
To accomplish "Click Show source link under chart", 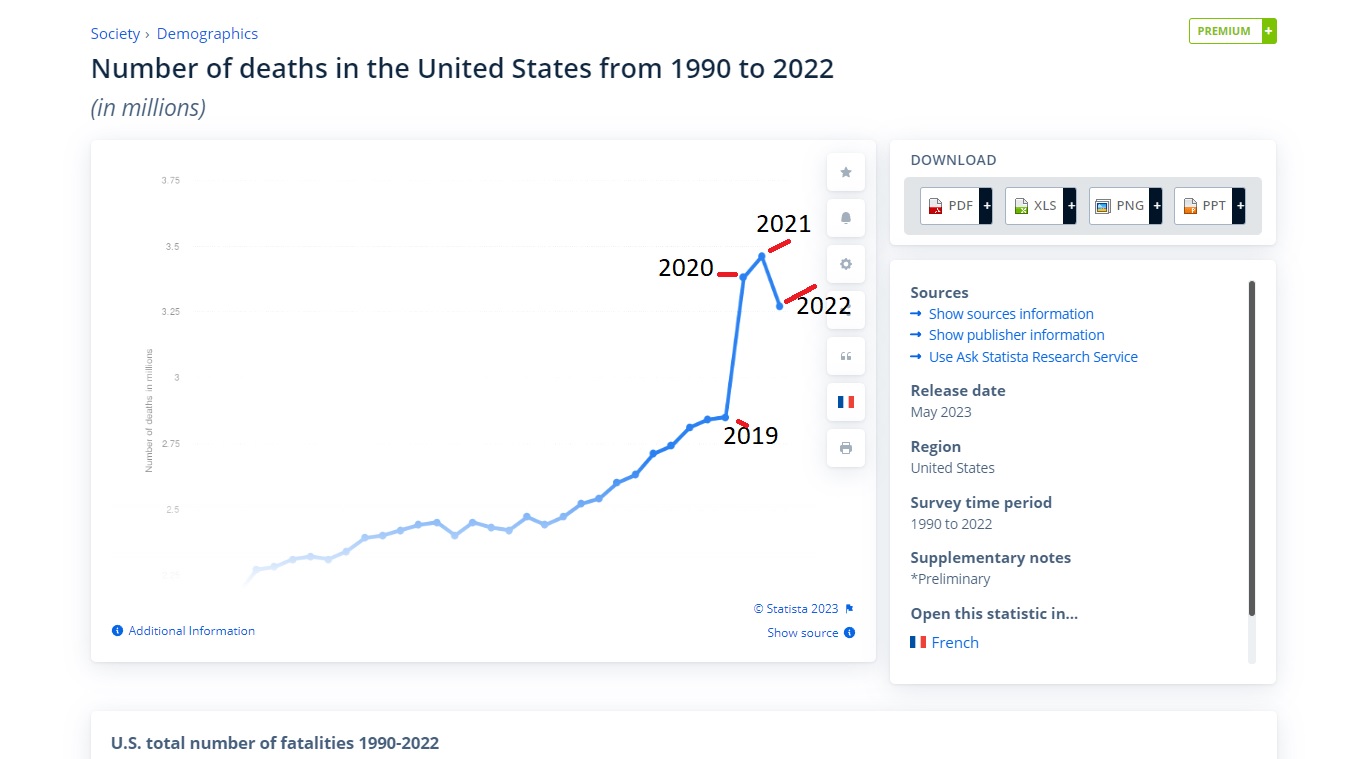I will tap(803, 633).
